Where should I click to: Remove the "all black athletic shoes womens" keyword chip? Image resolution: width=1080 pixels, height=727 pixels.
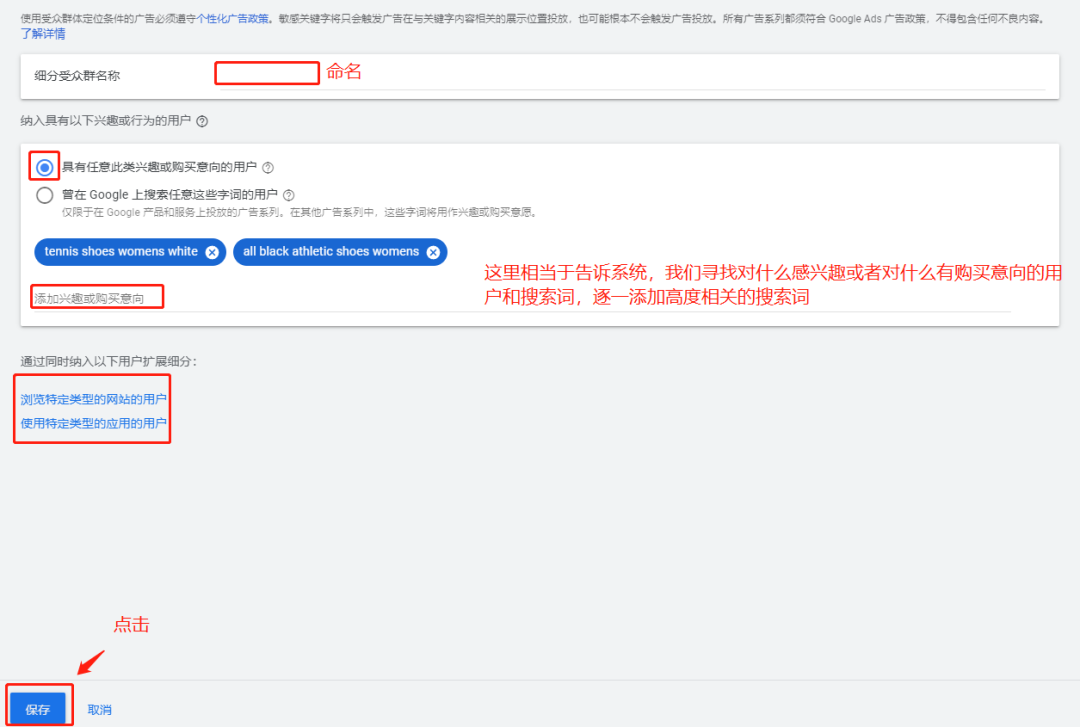coord(433,252)
